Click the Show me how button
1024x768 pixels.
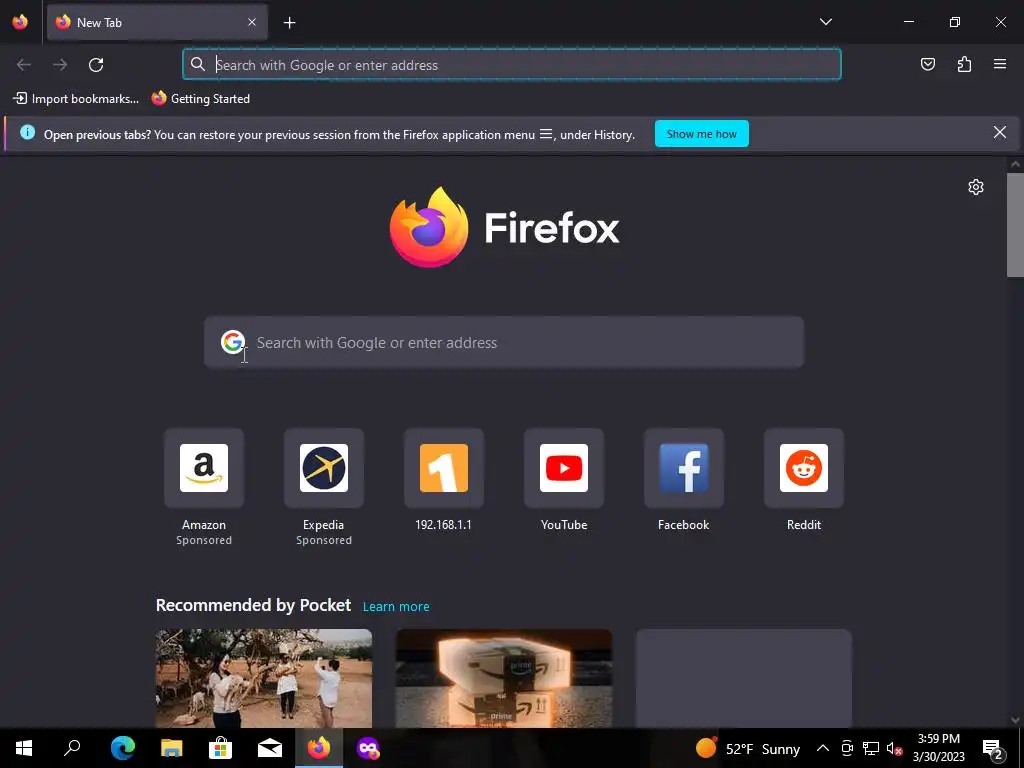coord(701,134)
